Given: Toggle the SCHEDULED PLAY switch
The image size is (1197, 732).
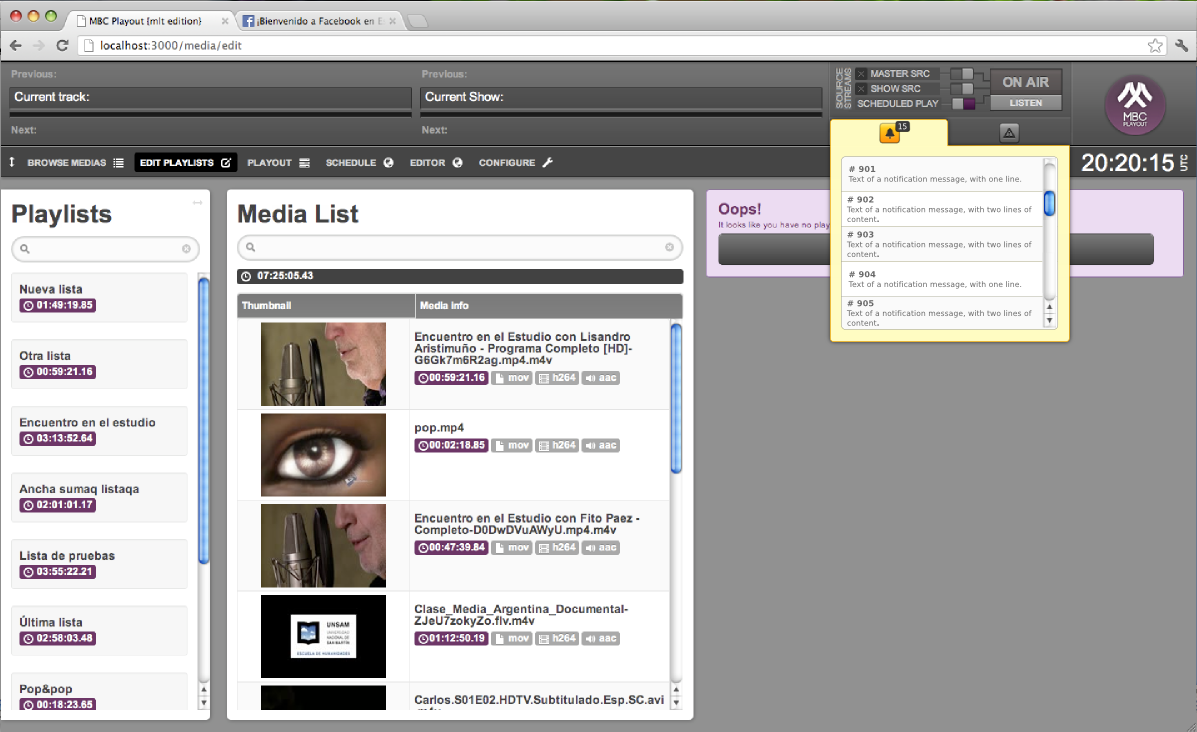Looking at the screenshot, I should pyautogui.click(x=963, y=104).
